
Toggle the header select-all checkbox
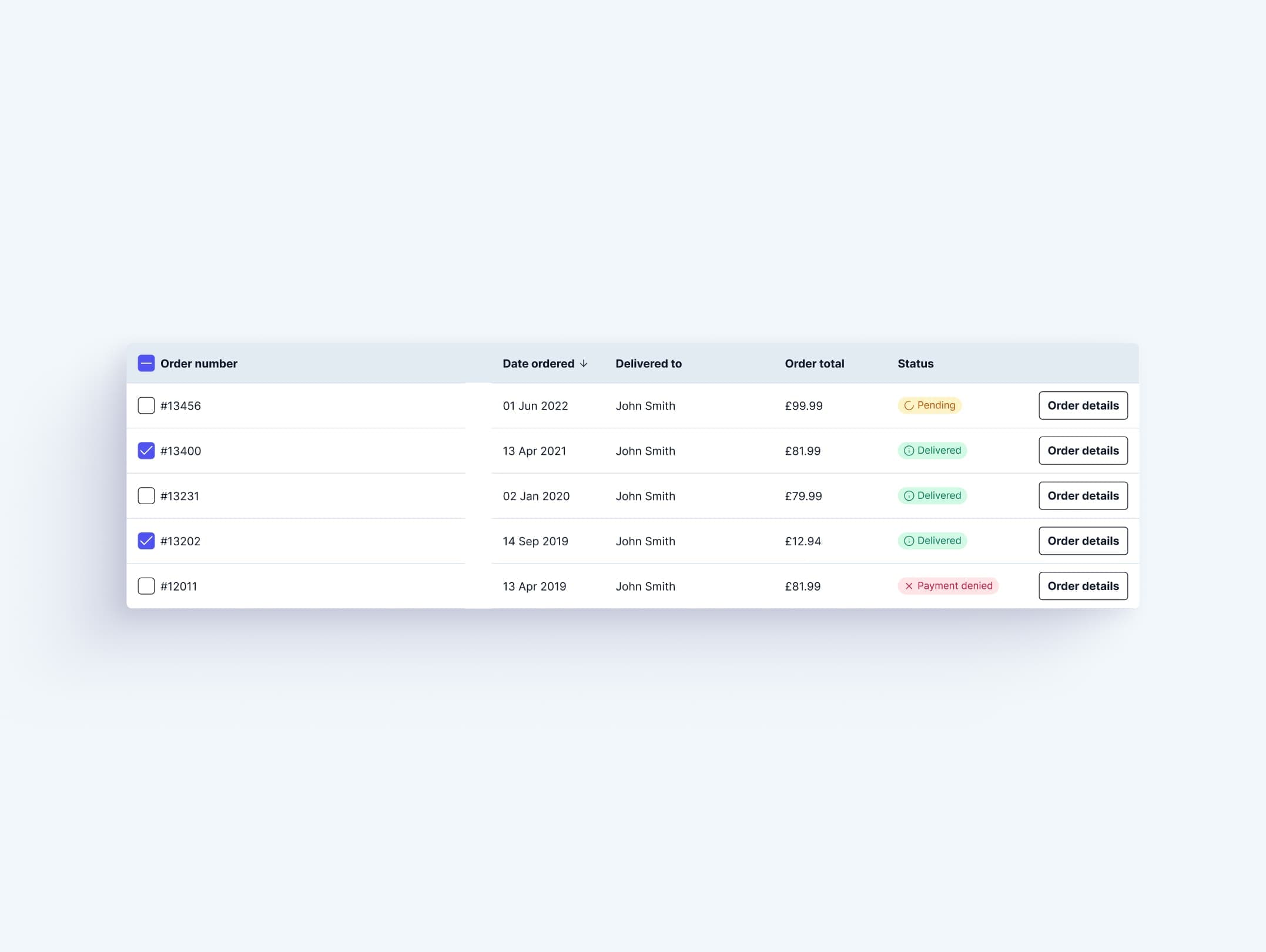[146, 364]
